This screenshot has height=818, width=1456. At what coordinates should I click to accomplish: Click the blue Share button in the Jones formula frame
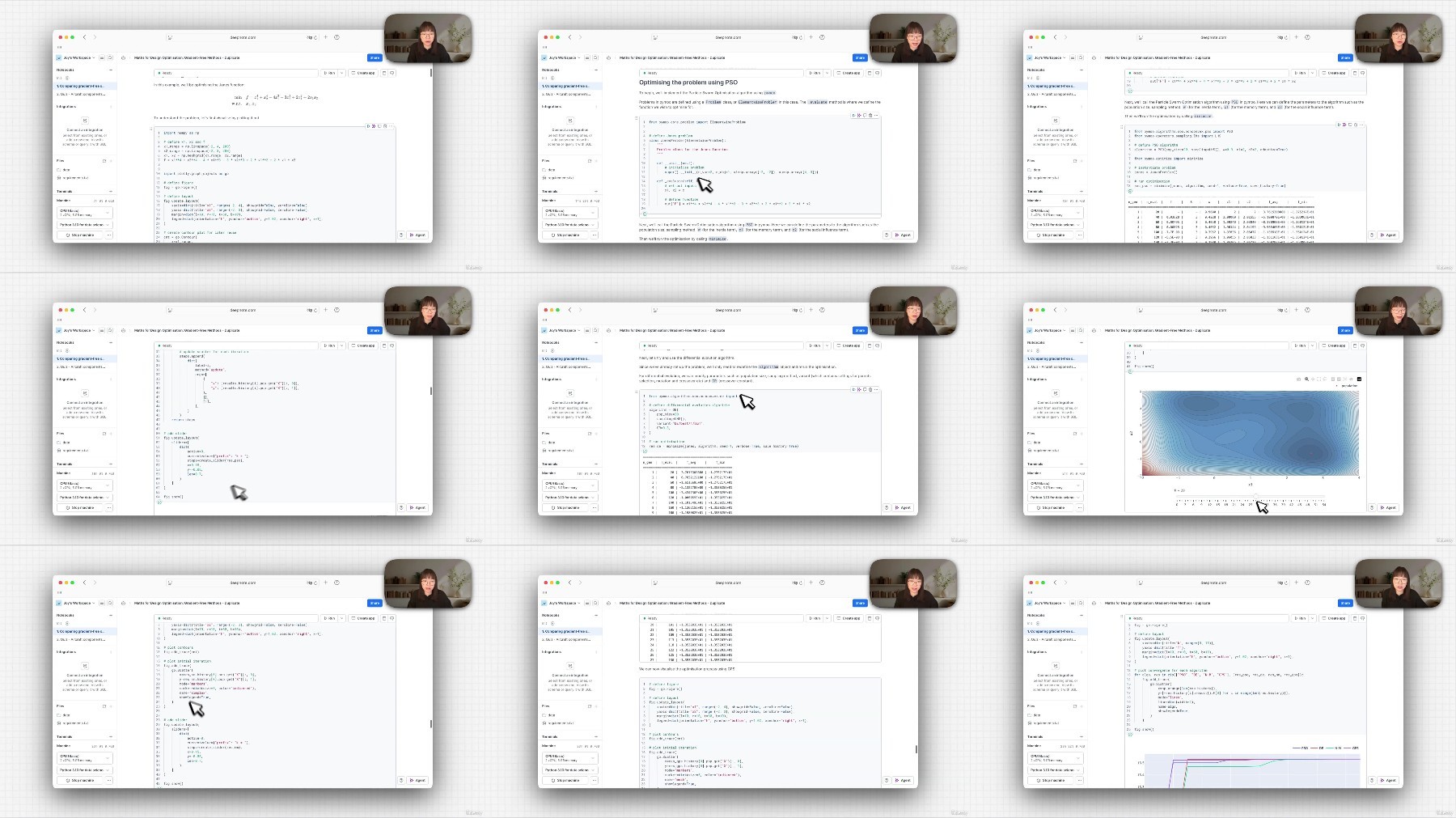375,57
